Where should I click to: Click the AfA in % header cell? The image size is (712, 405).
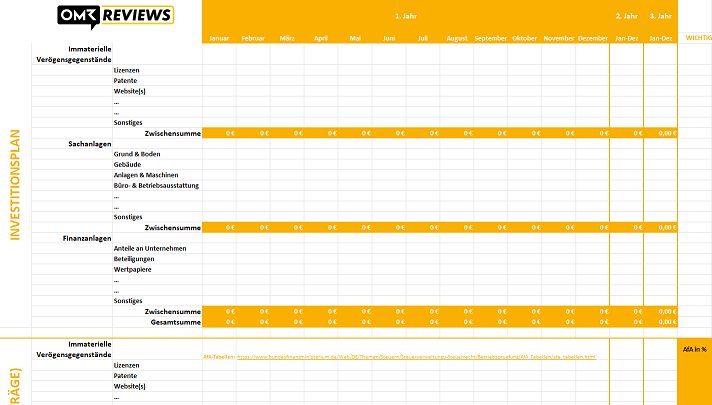pos(694,349)
